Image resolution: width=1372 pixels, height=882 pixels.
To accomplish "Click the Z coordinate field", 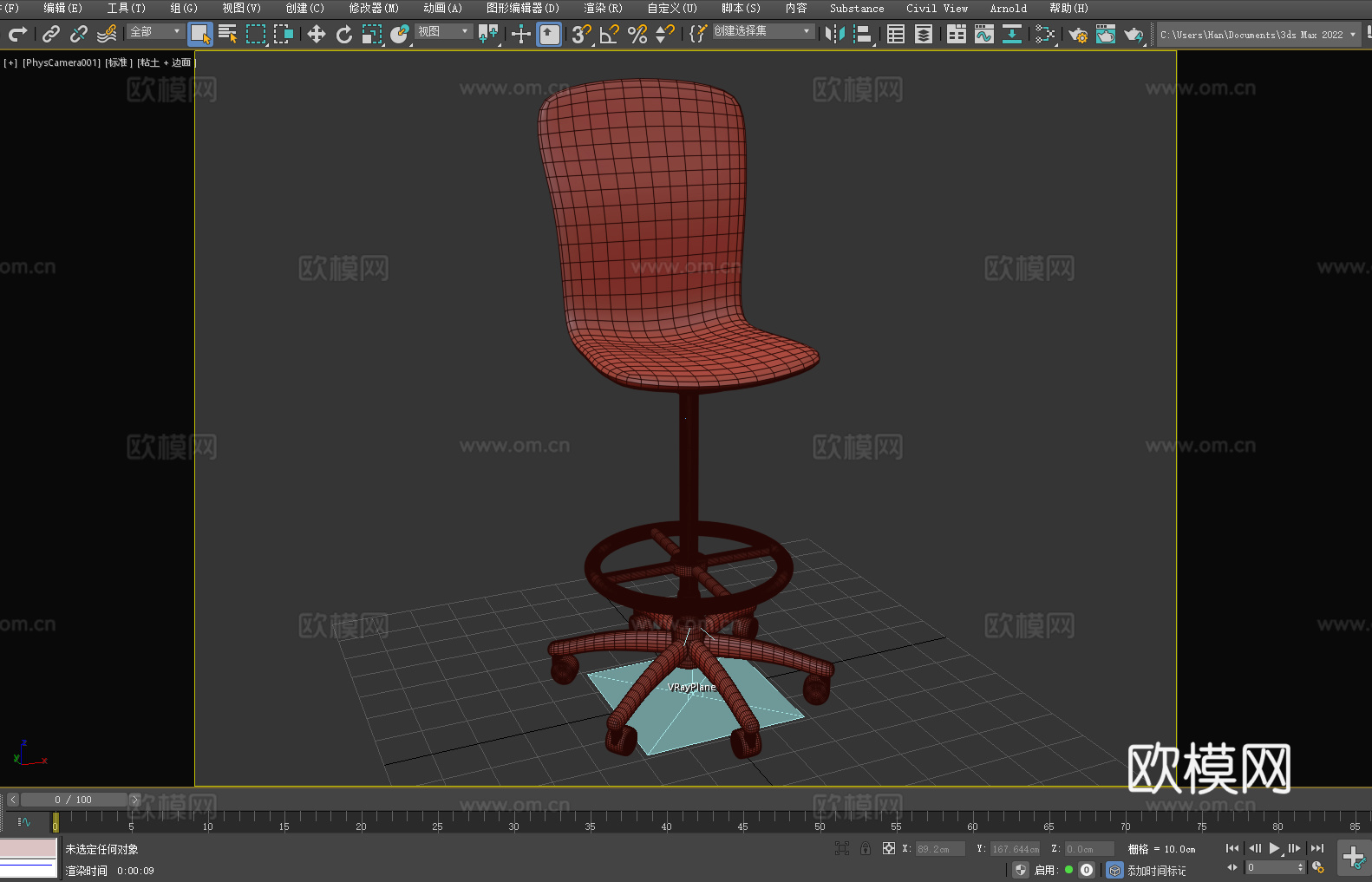I will [x=1089, y=849].
